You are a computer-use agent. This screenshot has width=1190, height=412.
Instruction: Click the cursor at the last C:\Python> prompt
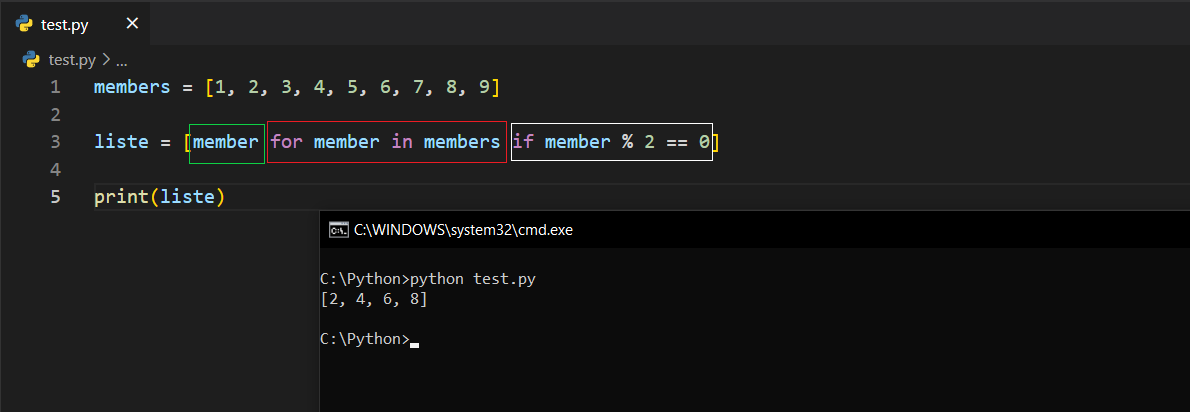(415, 342)
